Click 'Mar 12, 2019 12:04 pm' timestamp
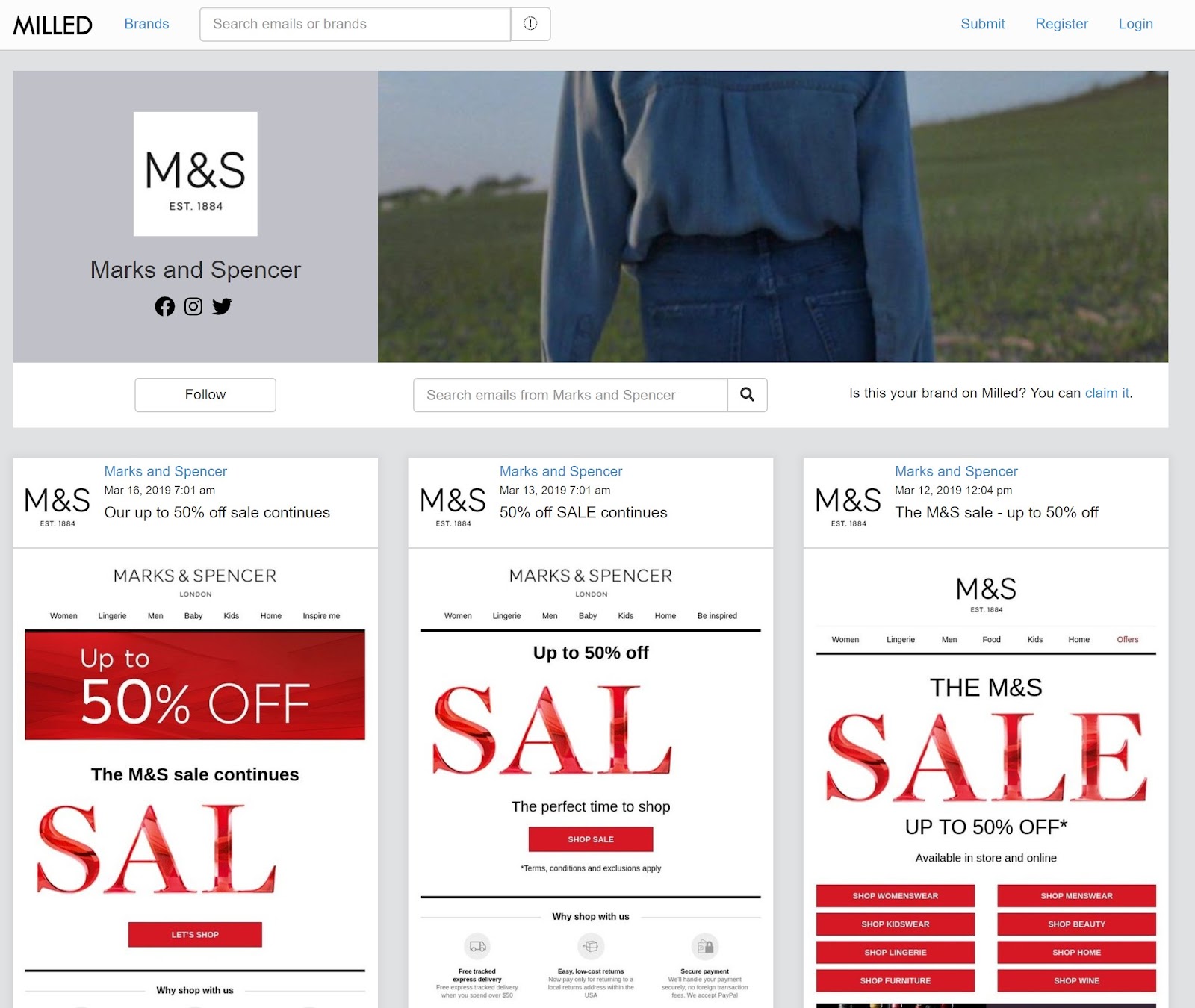This screenshot has width=1195, height=1008. pos(953,490)
